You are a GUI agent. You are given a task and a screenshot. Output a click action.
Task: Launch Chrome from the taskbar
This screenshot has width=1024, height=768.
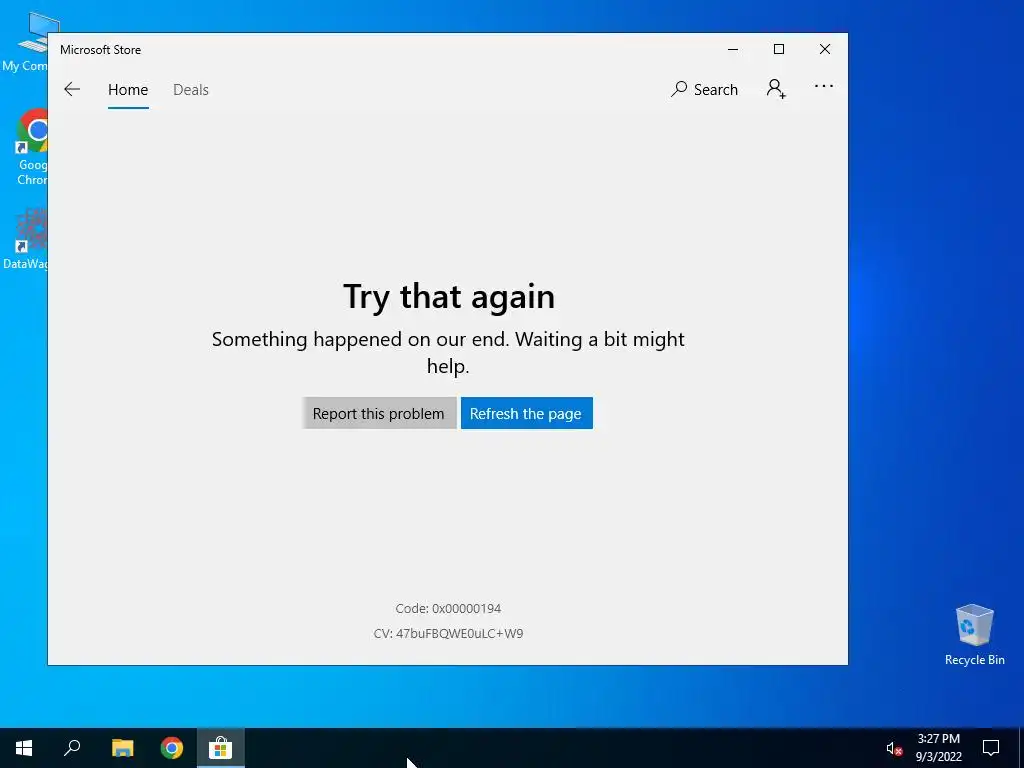pos(172,748)
